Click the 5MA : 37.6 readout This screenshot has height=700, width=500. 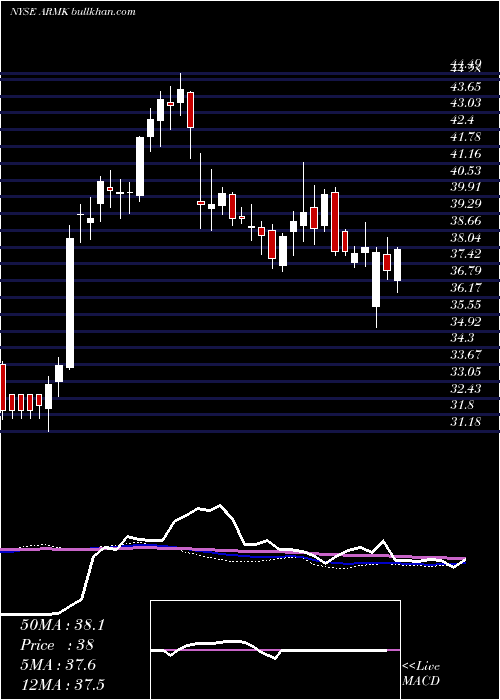tap(58, 665)
